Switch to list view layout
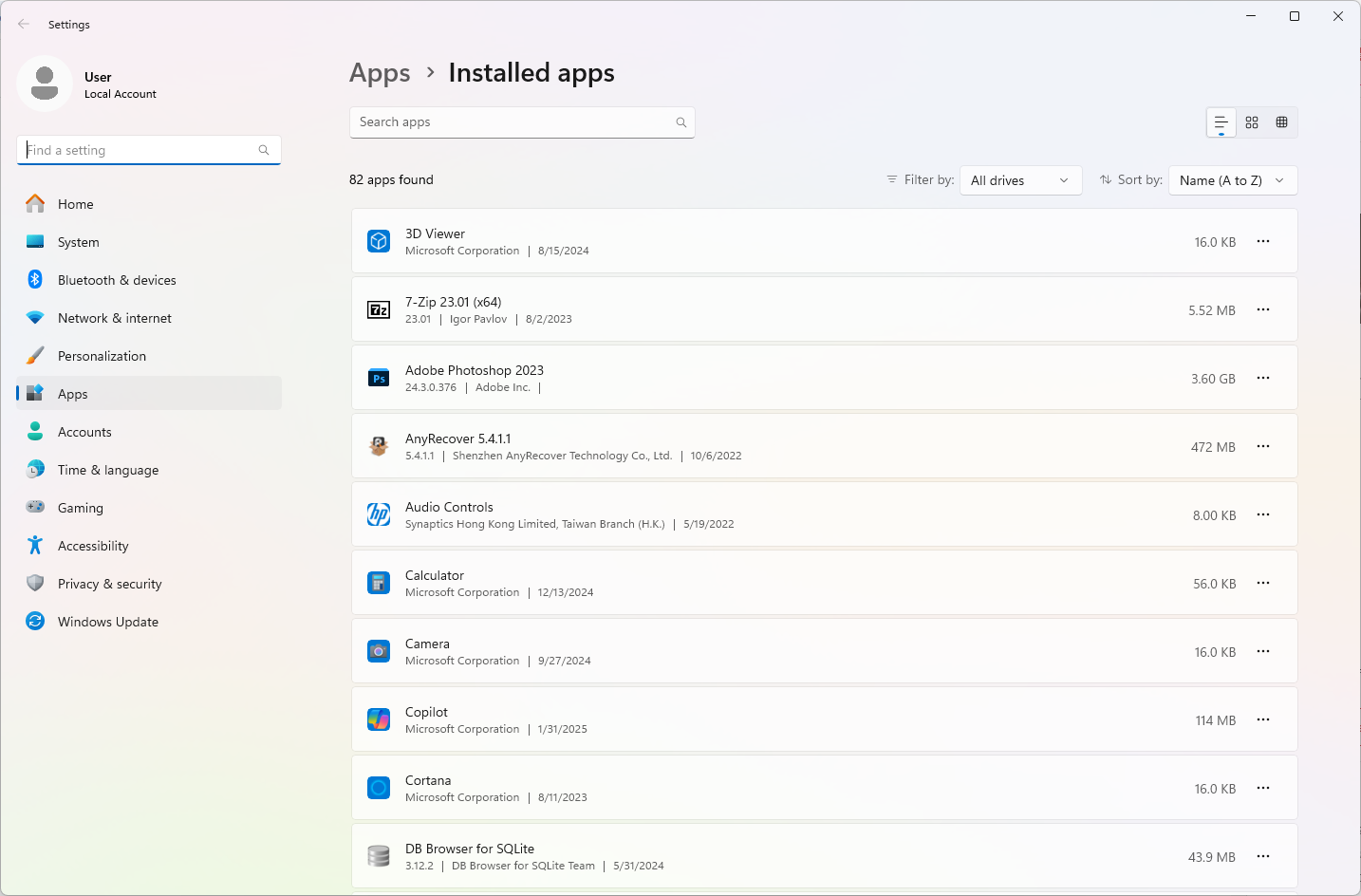This screenshot has width=1361, height=896. pos(1221,122)
